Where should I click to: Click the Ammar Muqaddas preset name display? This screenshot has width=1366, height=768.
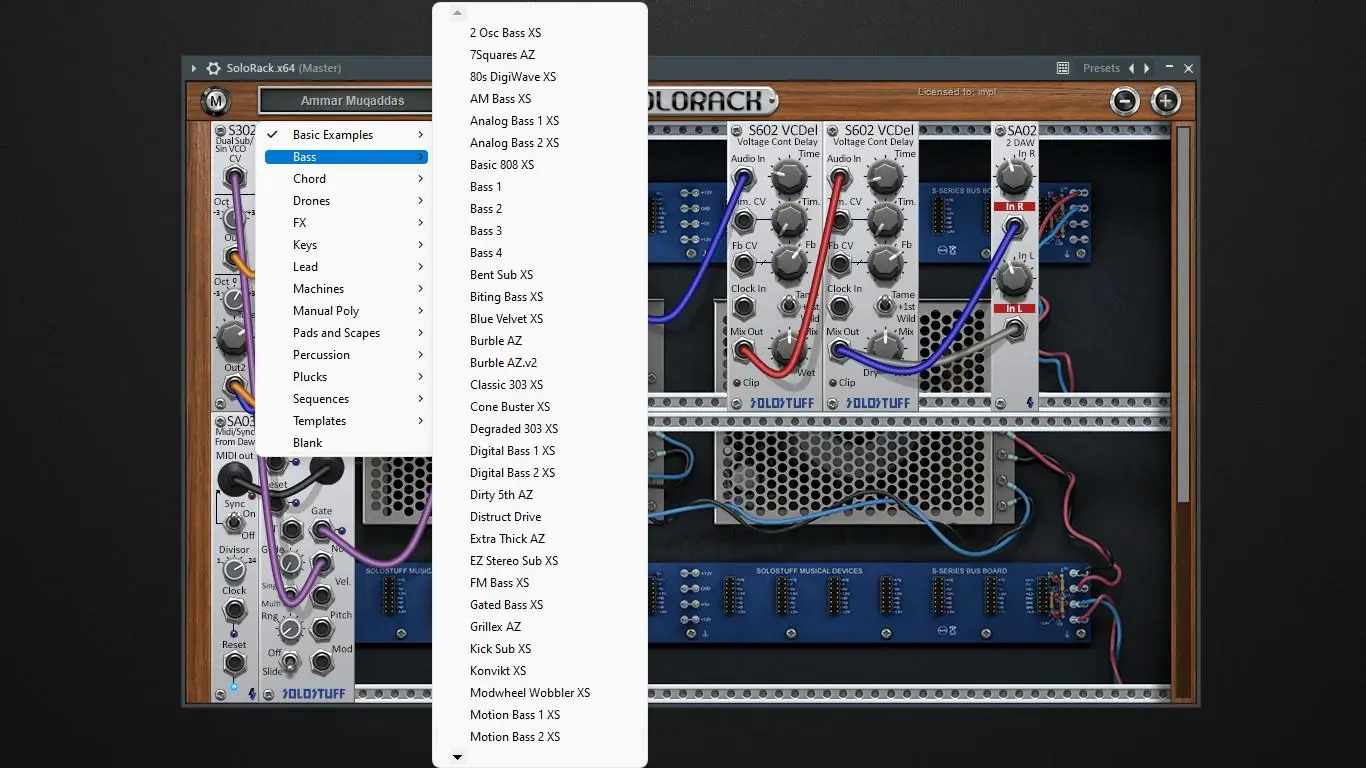[x=352, y=101]
